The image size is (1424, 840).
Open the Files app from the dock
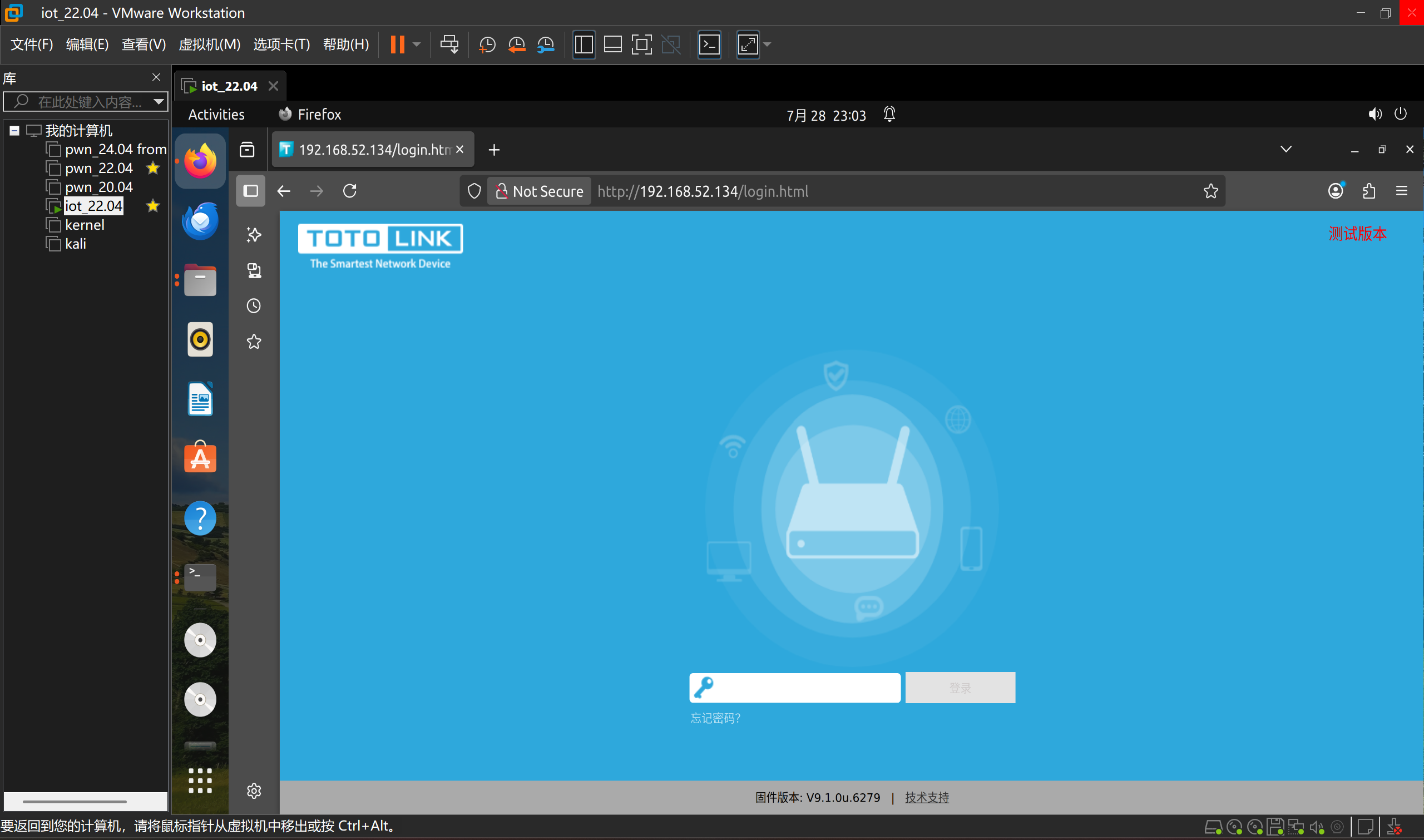coord(200,280)
